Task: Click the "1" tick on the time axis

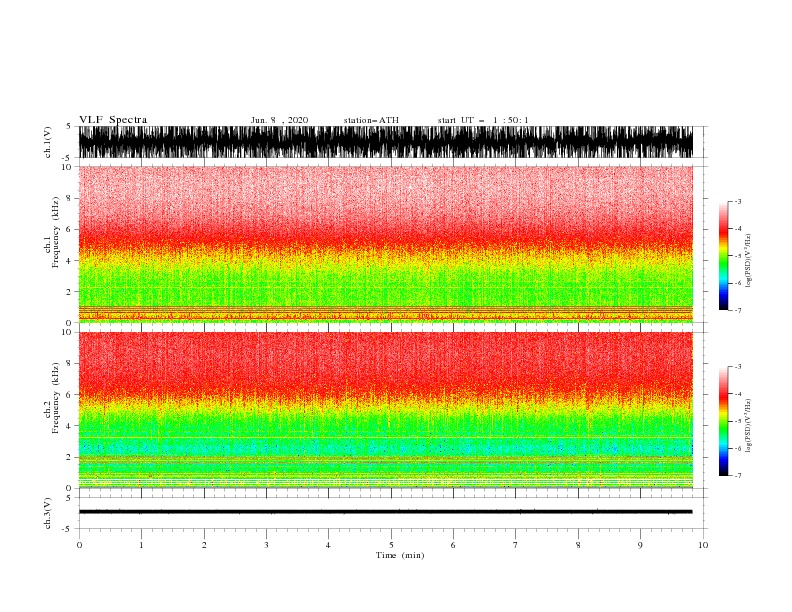Action: 141,545
